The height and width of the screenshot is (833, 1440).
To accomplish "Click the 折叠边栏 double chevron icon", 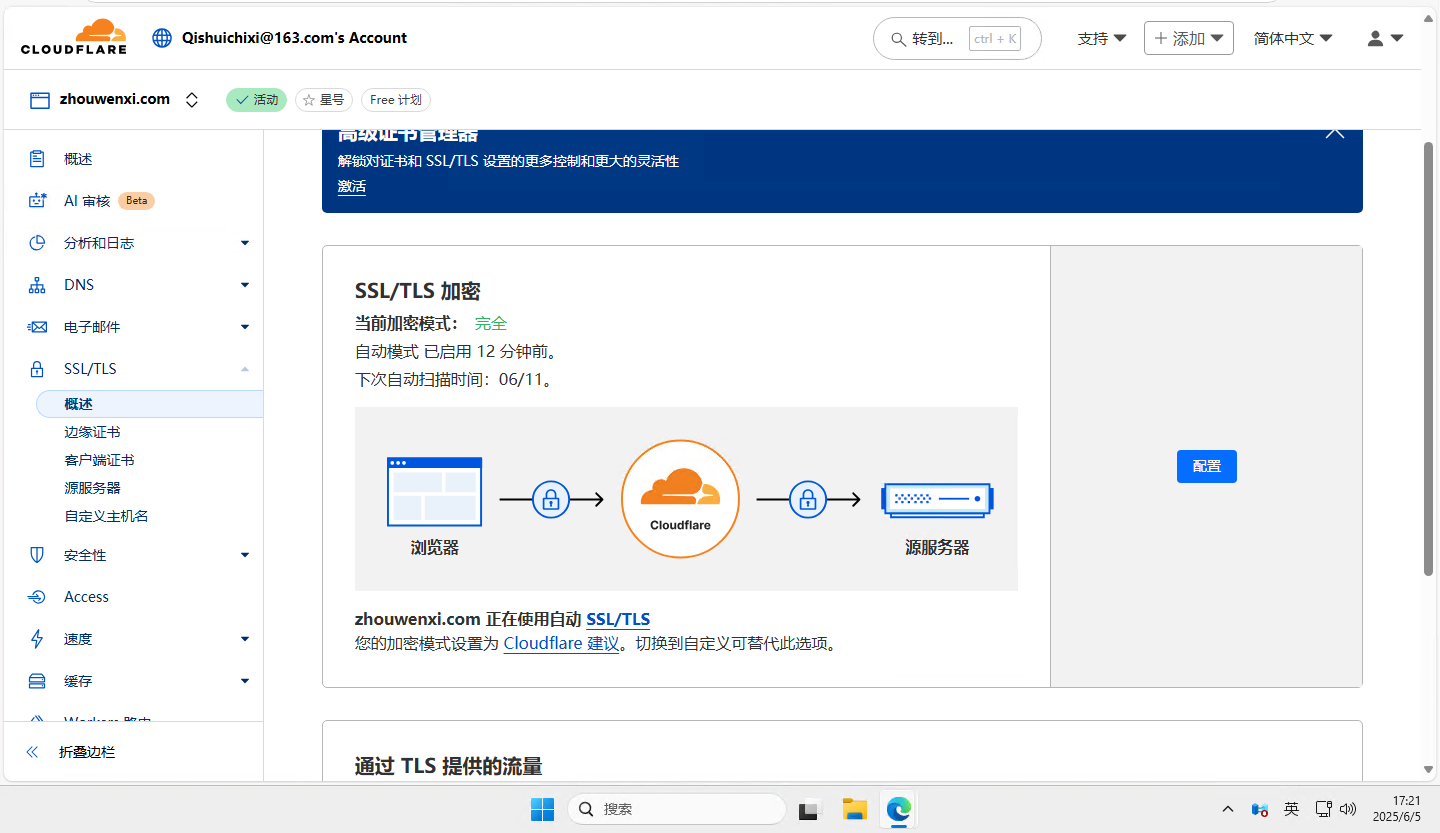I will tap(32, 752).
